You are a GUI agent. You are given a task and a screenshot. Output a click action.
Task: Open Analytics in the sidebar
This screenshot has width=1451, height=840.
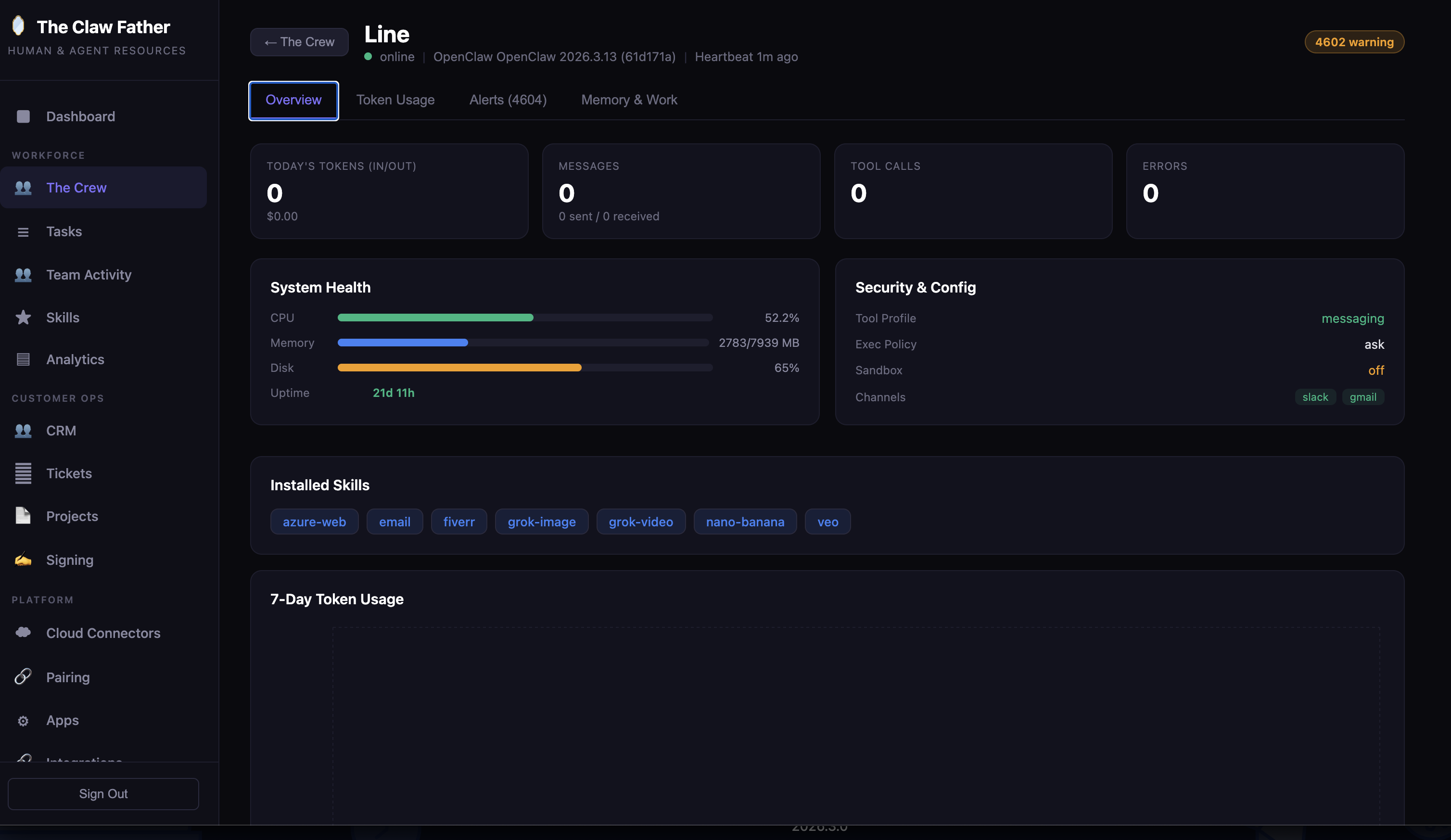75,359
